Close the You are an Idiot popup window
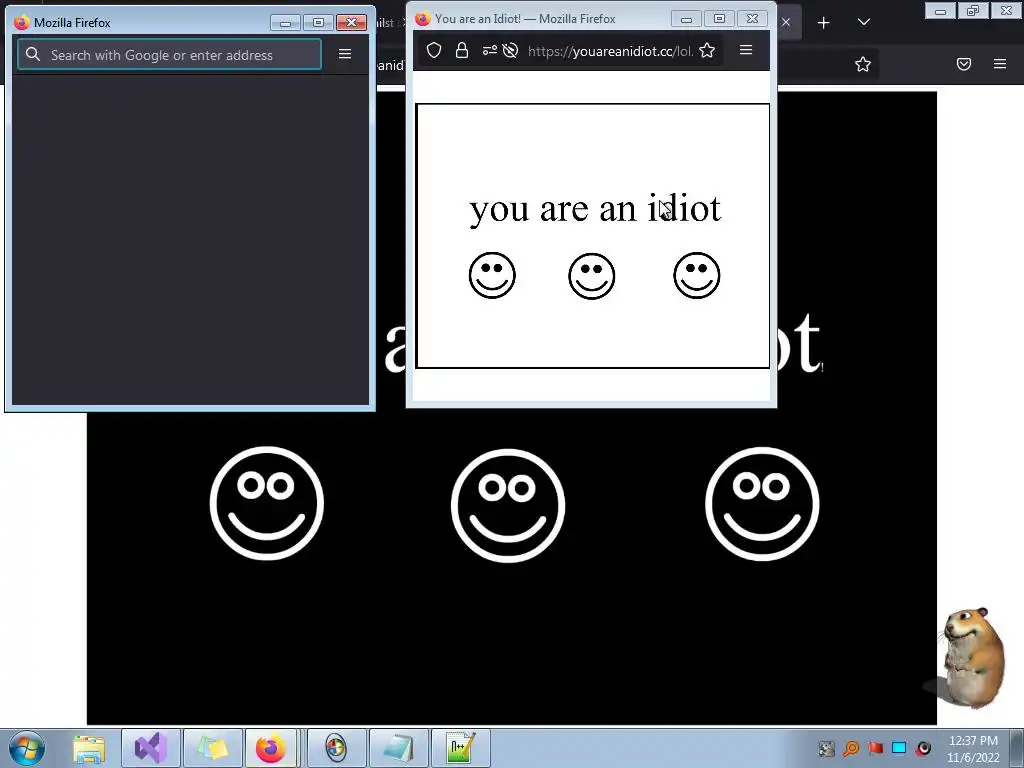1024x768 pixels. (x=752, y=19)
